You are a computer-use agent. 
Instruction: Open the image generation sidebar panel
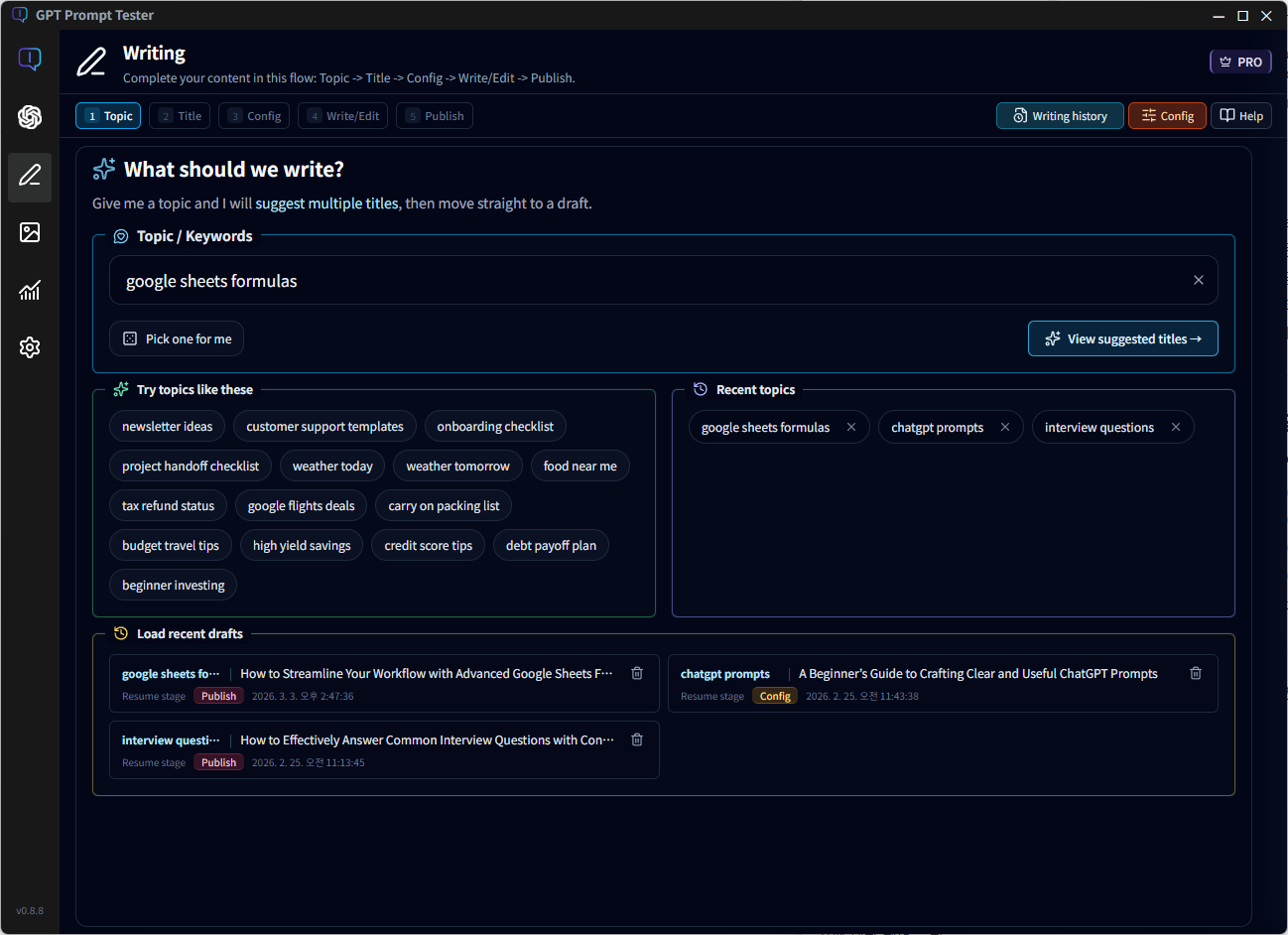[30, 233]
